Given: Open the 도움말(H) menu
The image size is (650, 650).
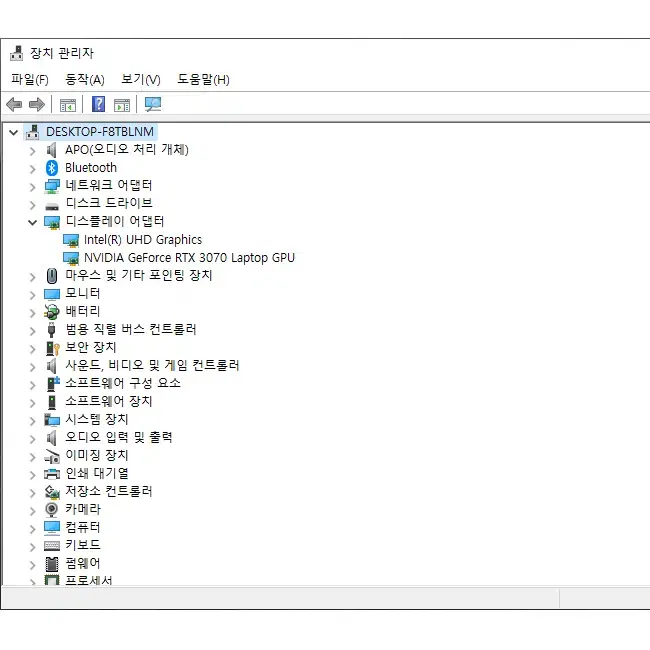Looking at the screenshot, I should (203, 79).
